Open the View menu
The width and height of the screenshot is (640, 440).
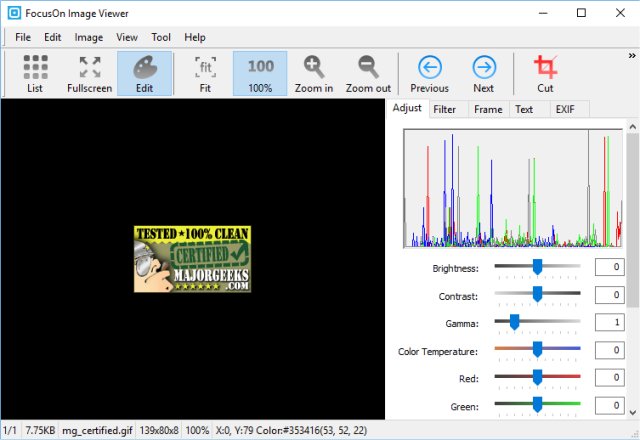click(x=127, y=38)
